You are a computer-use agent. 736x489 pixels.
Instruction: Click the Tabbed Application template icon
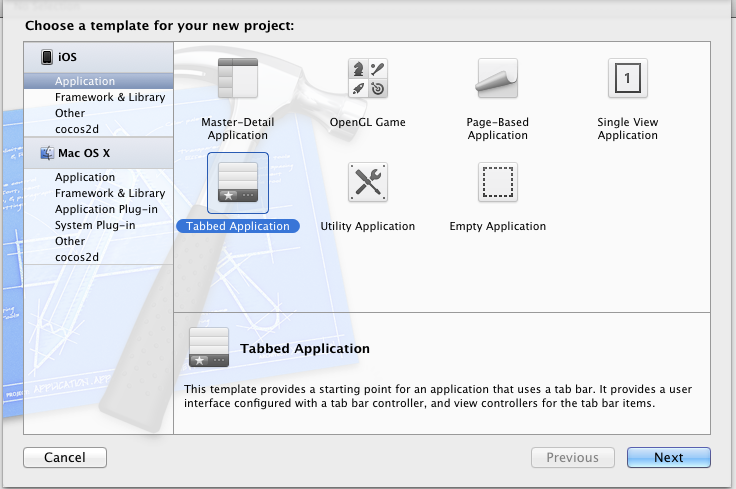238,183
